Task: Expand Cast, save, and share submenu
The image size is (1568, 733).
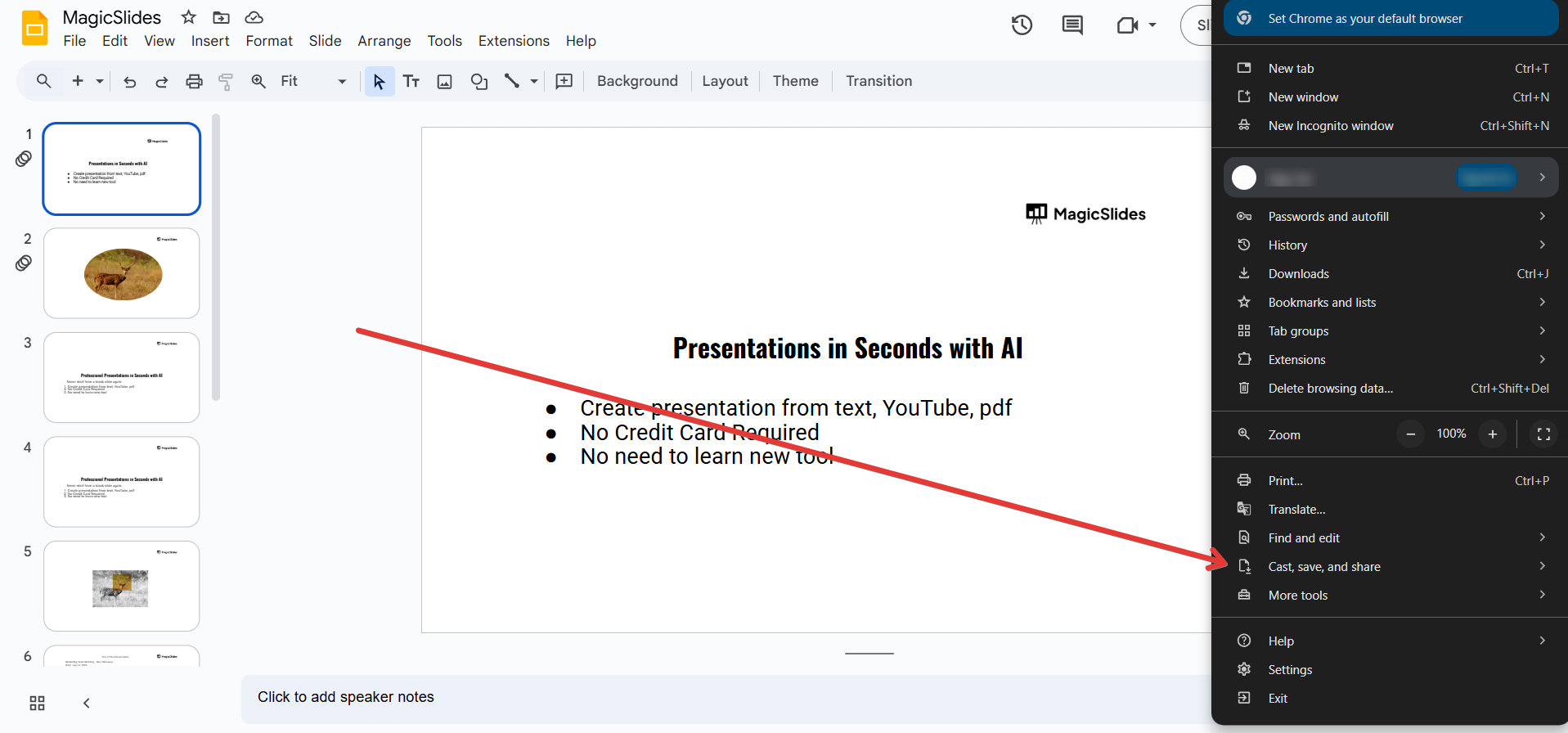Action: pyautogui.click(x=1391, y=567)
